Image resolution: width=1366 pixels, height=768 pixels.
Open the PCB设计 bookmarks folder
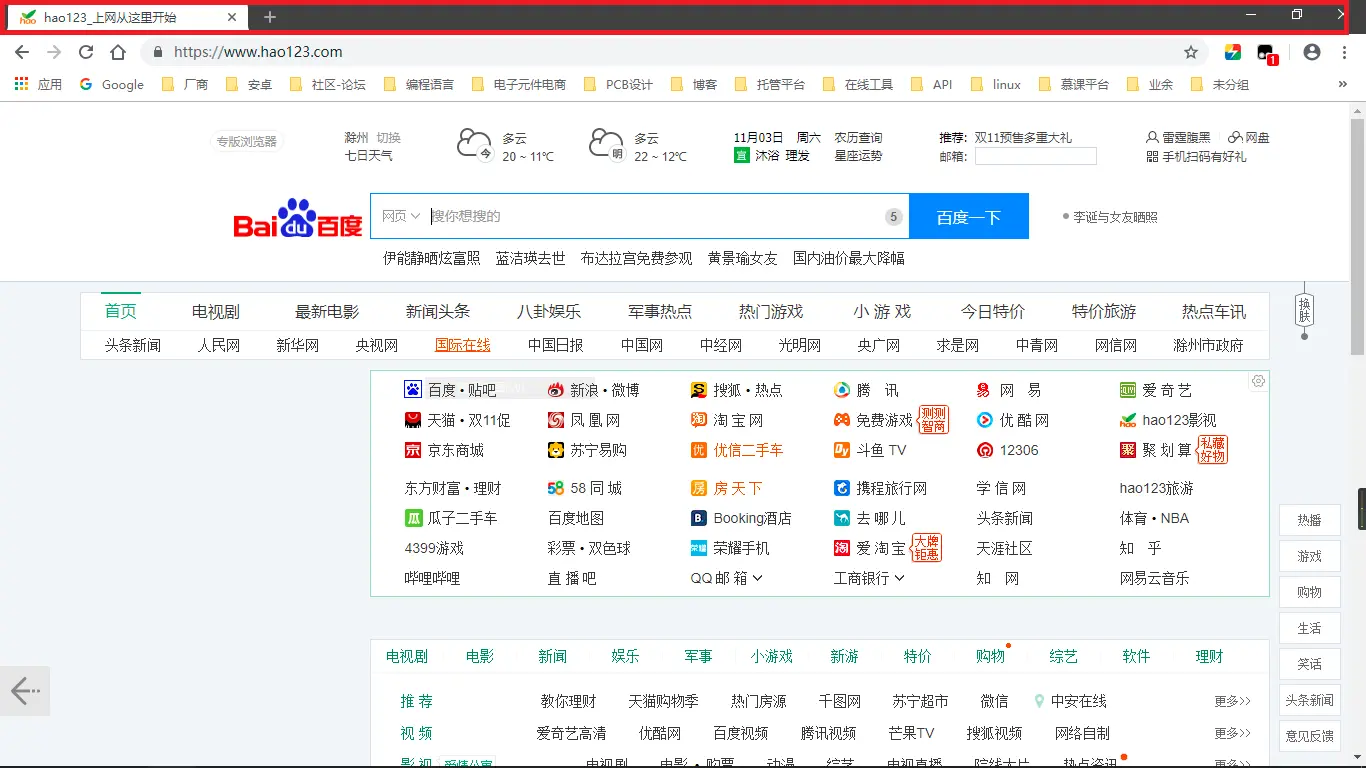(618, 84)
